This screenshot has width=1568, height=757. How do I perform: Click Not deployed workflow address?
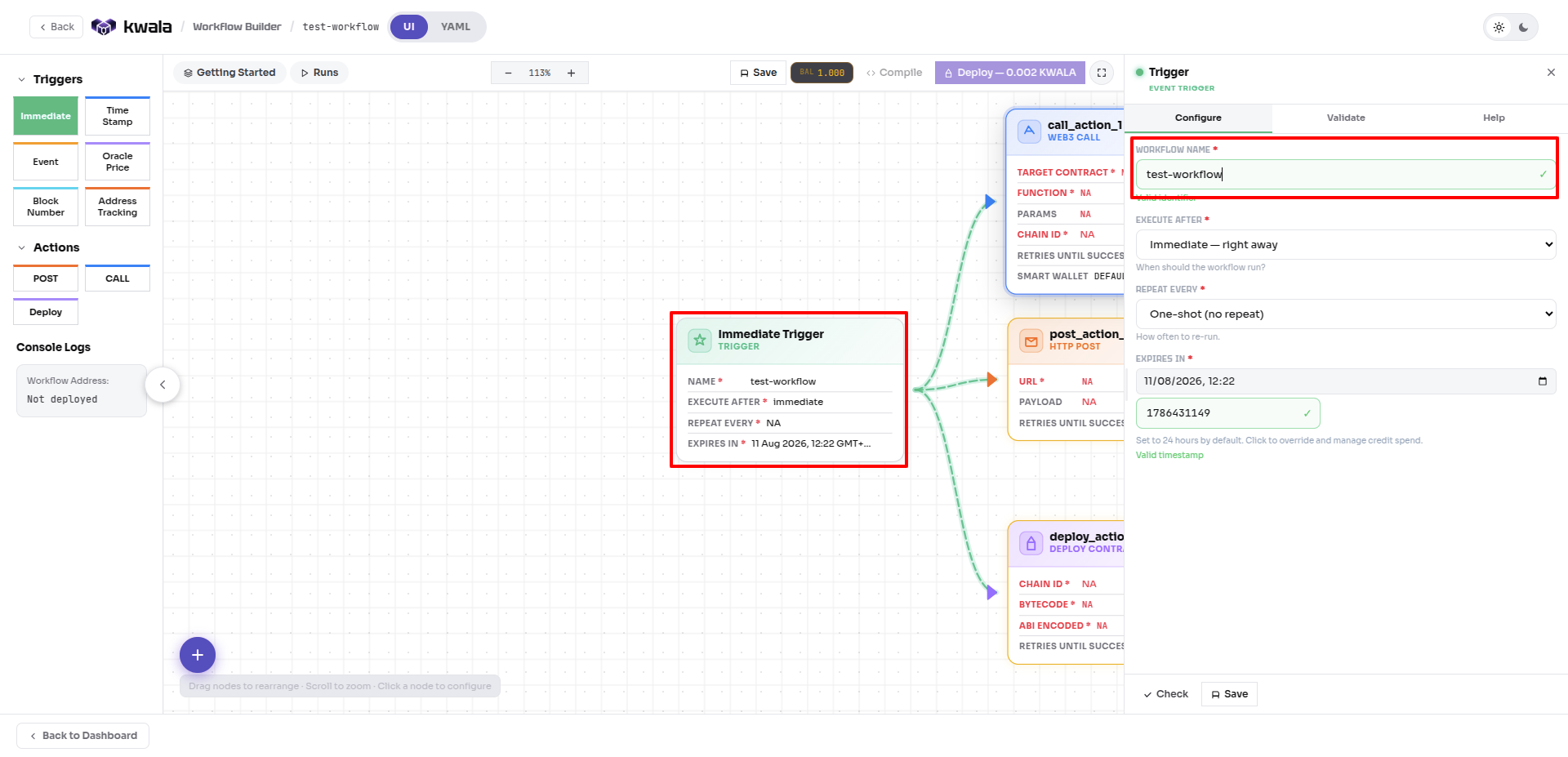click(x=62, y=399)
